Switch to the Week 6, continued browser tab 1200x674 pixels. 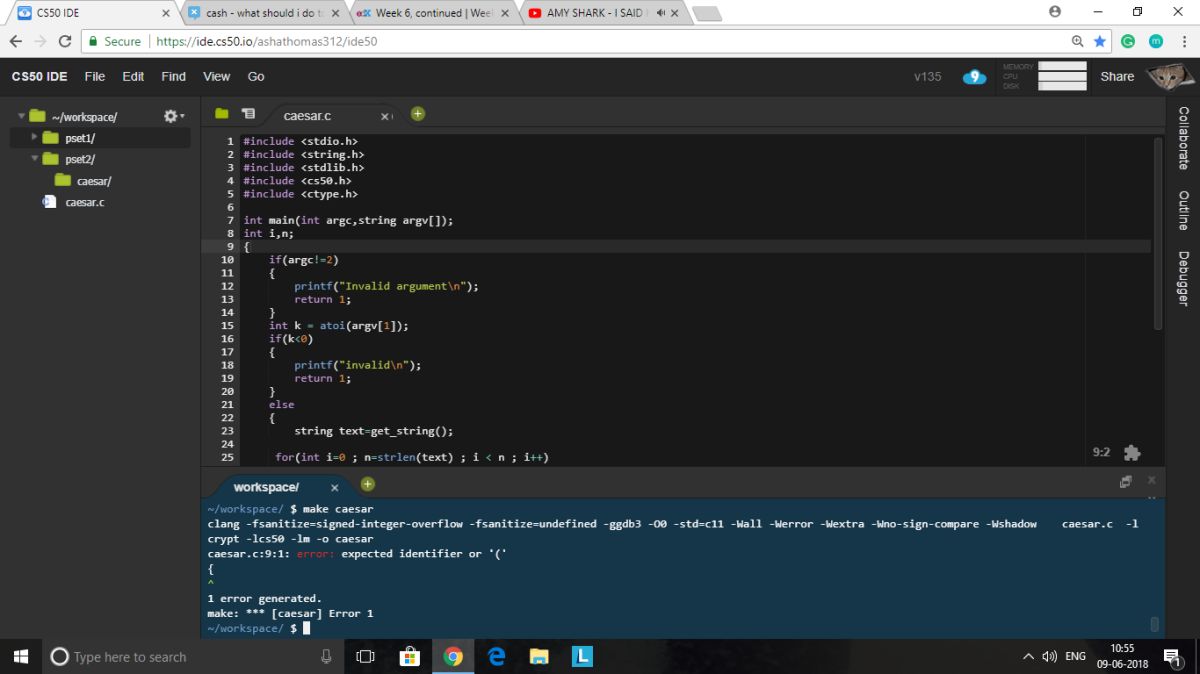pos(433,13)
